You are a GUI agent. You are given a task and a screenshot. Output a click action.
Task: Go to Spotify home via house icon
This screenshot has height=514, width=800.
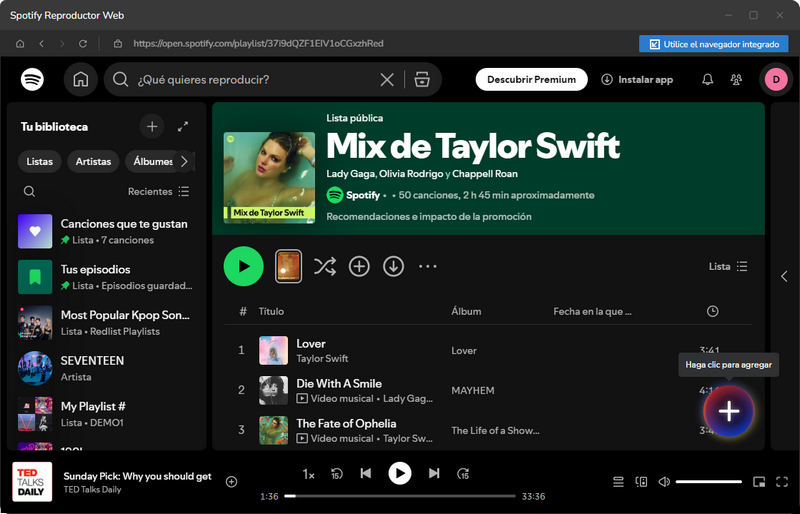[x=81, y=80]
